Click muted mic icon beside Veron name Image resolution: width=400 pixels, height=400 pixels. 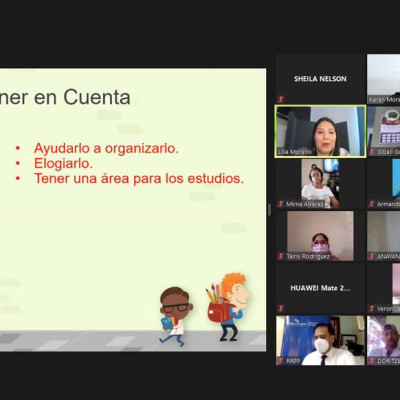click(372, 309)
